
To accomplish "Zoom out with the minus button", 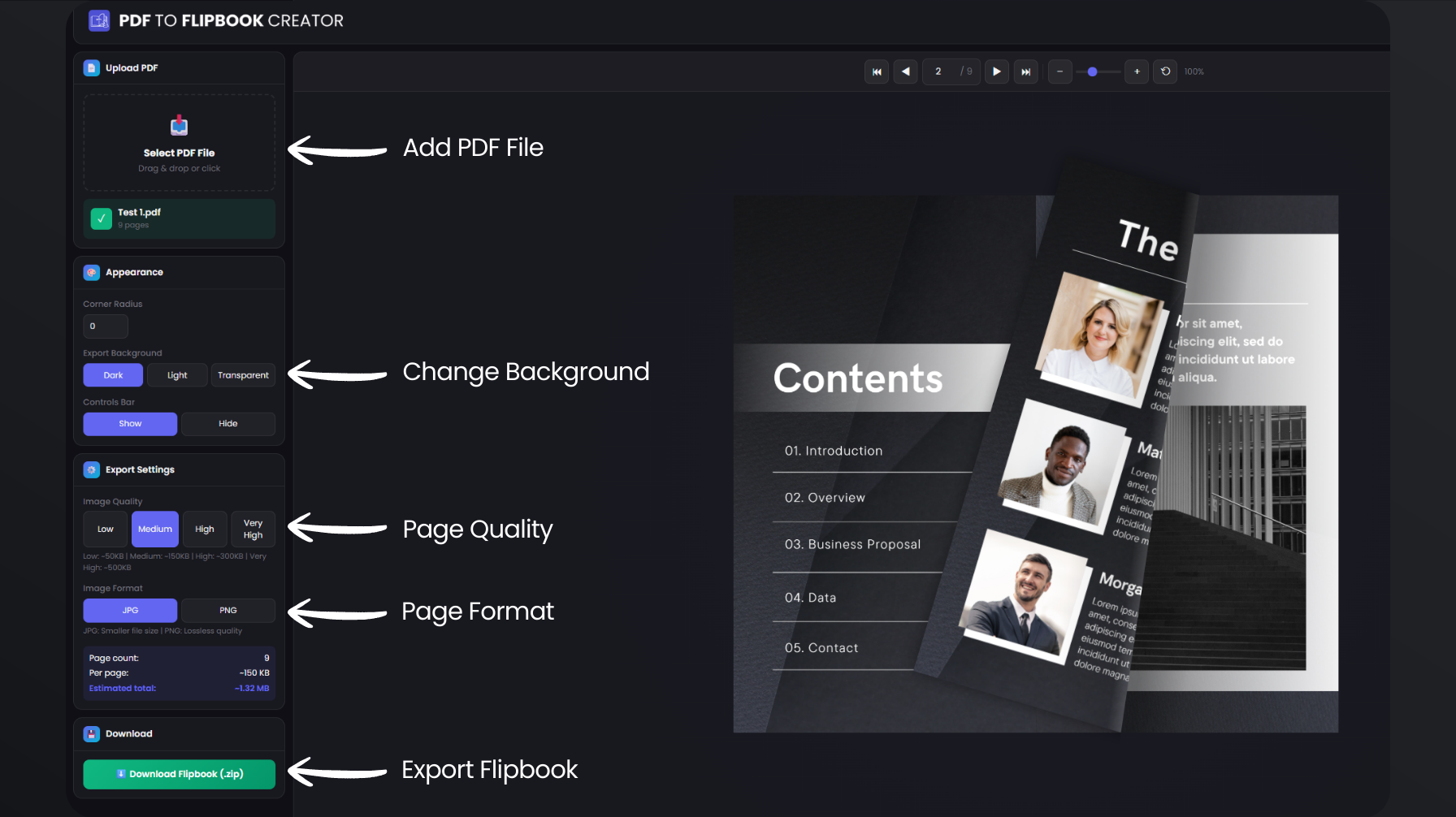I will (x=1059, y=71).
